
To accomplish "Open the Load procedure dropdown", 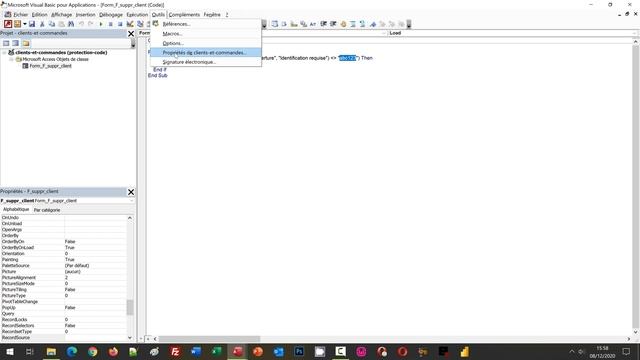I will (634, 33).
